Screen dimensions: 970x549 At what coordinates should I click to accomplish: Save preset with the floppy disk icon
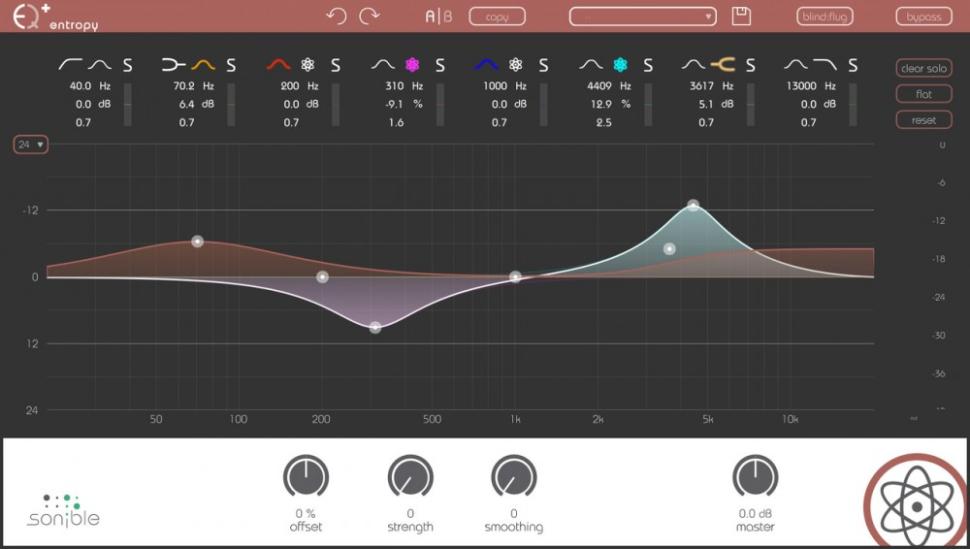741,16
